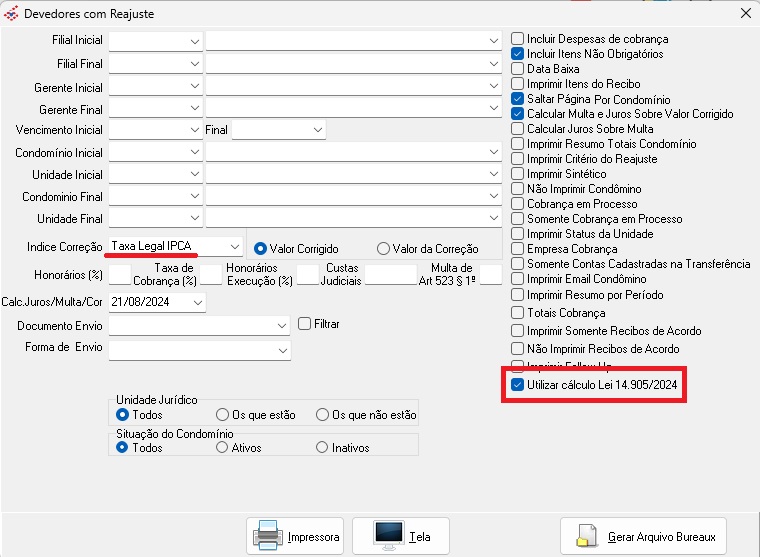Check the Filtrar checkbox

pos(306,324)
